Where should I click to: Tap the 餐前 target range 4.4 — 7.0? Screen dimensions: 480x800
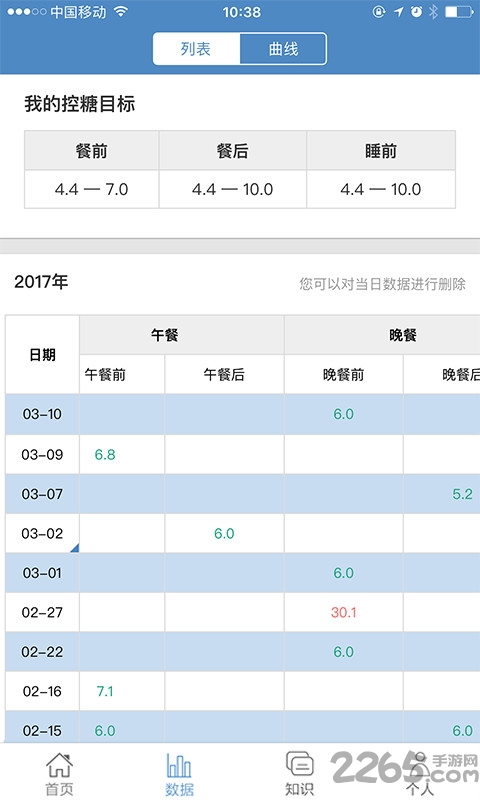pyautogui.click(x=92, y=189)
